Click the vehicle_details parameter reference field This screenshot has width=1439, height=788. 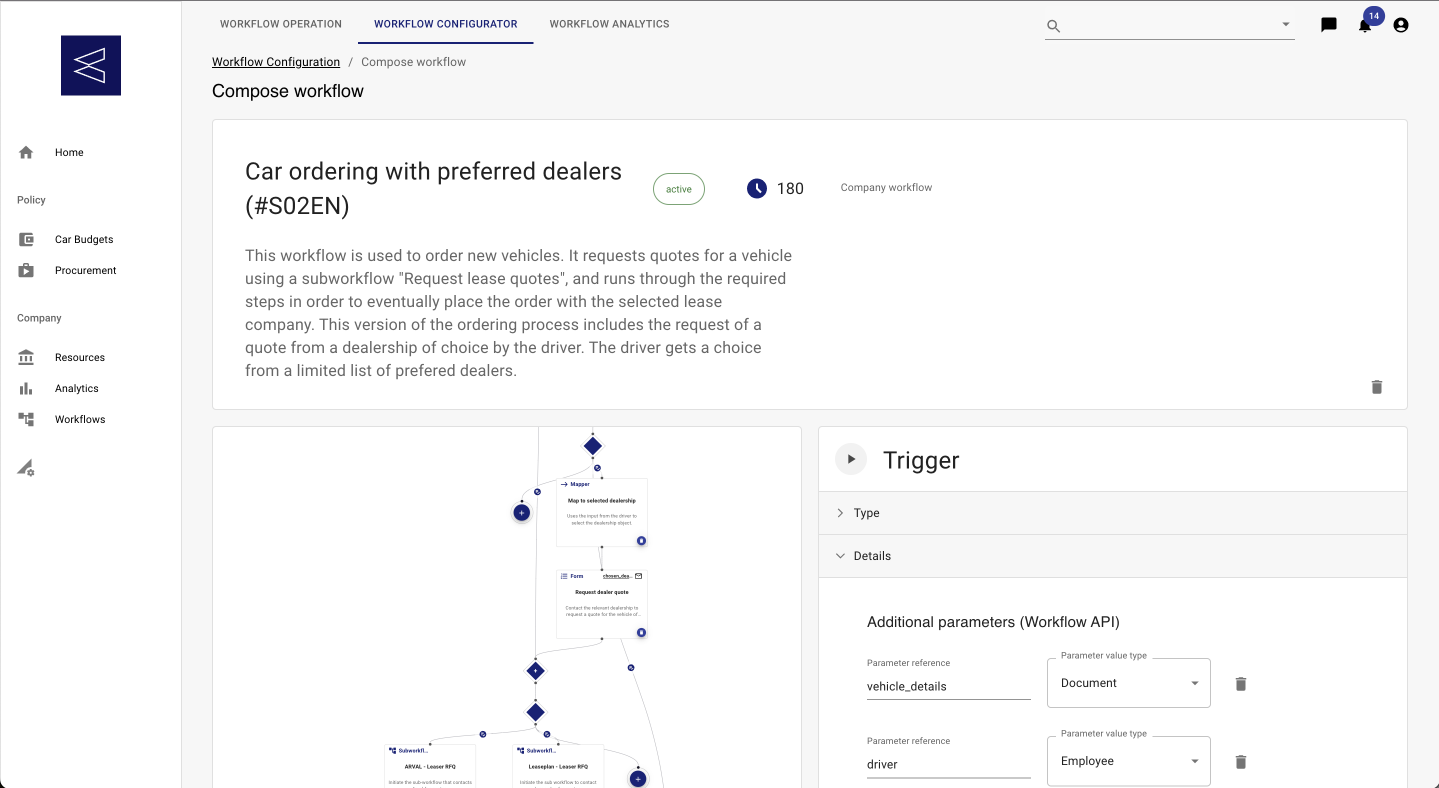coord(948,686)
